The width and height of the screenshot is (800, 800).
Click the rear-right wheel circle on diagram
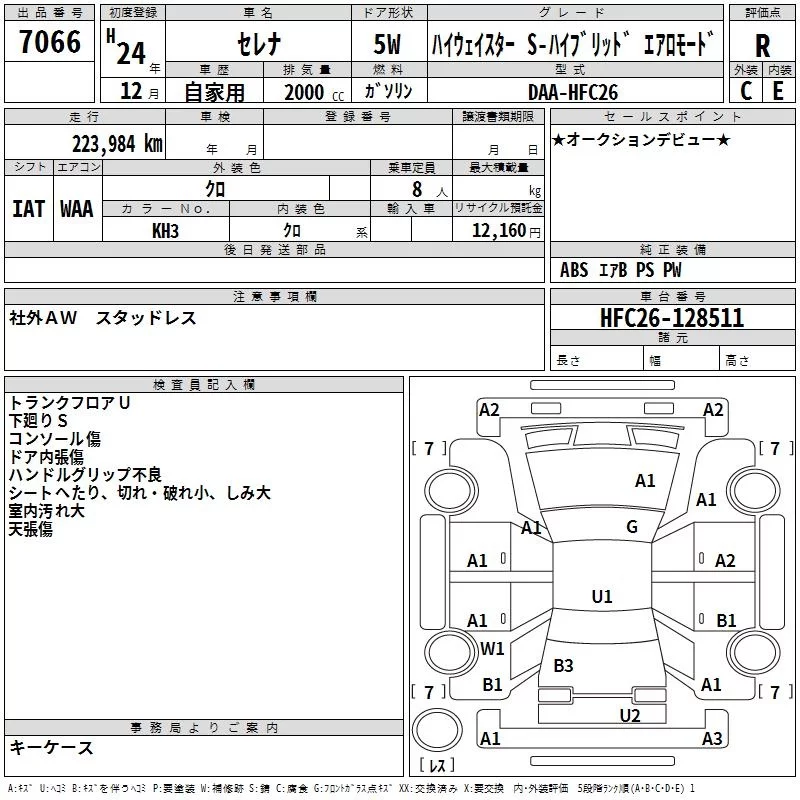(x=753, y=652)
